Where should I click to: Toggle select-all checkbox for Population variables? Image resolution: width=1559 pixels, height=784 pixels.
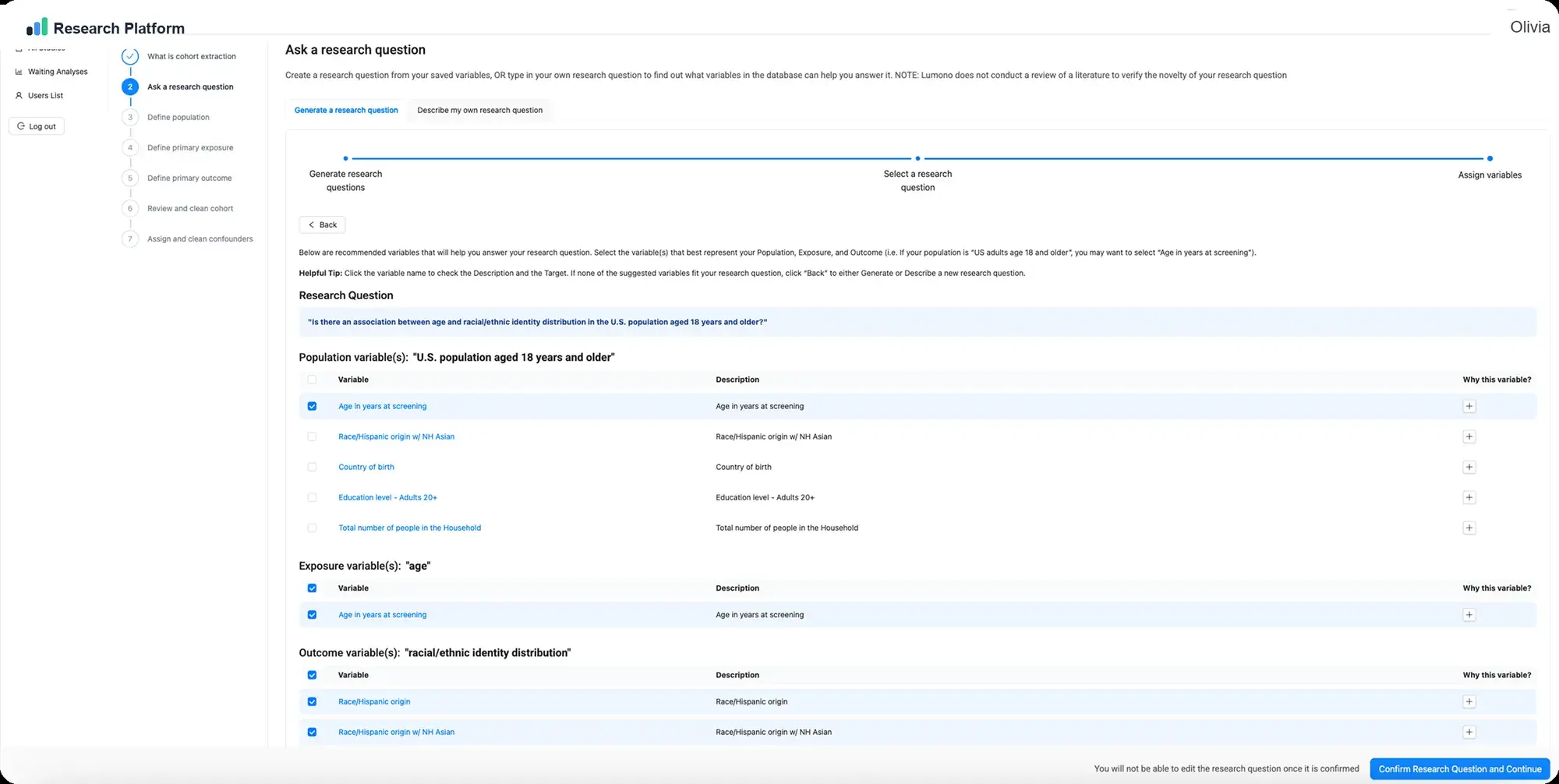tap(312, 380)
